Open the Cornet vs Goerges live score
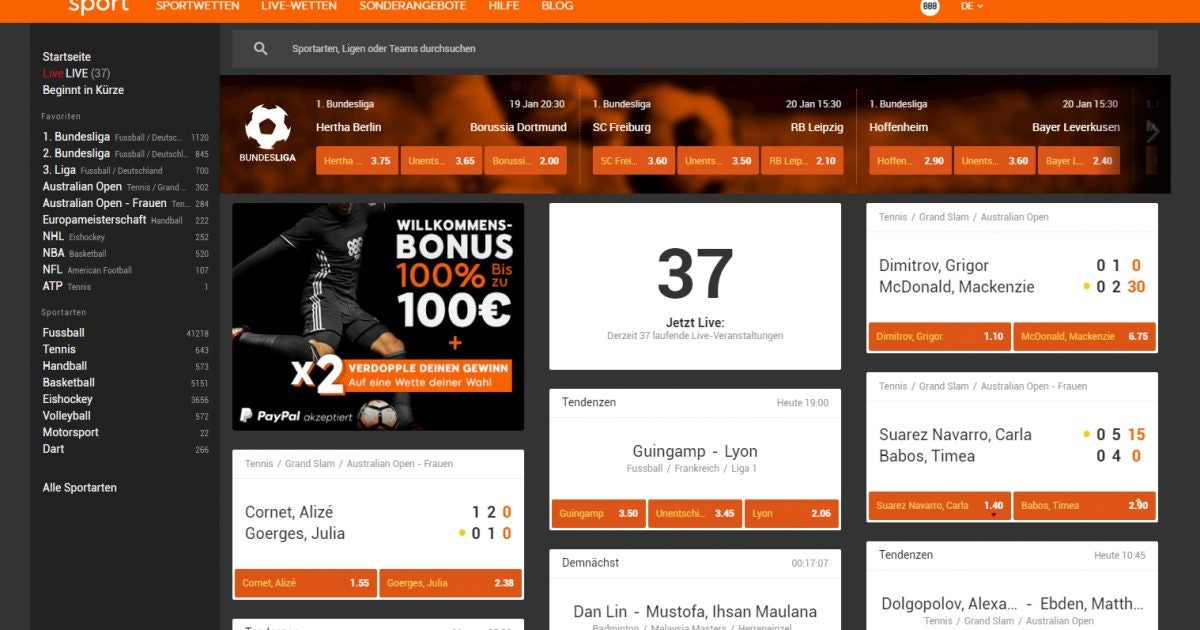 pyautogui.click(x=378, y=523)
